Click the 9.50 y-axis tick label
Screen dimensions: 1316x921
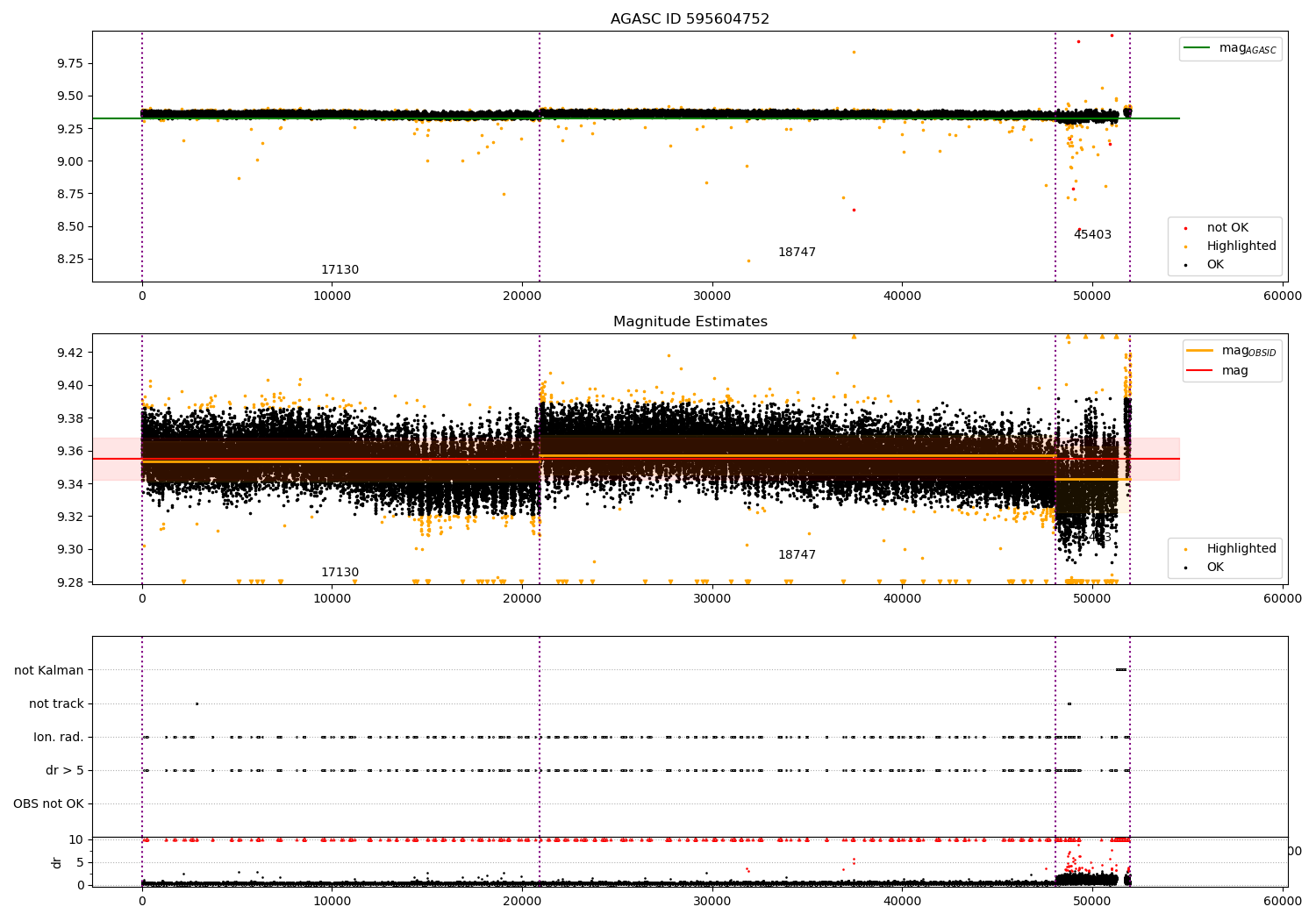[x=70, y=96]
